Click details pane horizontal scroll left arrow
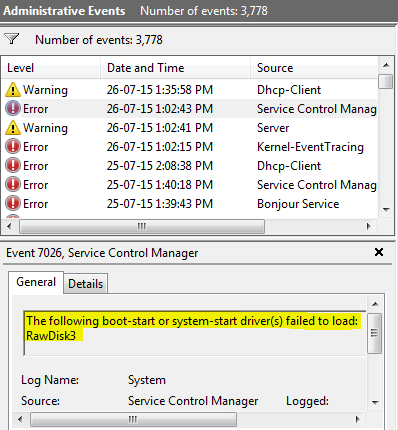 tap(20, 419)
